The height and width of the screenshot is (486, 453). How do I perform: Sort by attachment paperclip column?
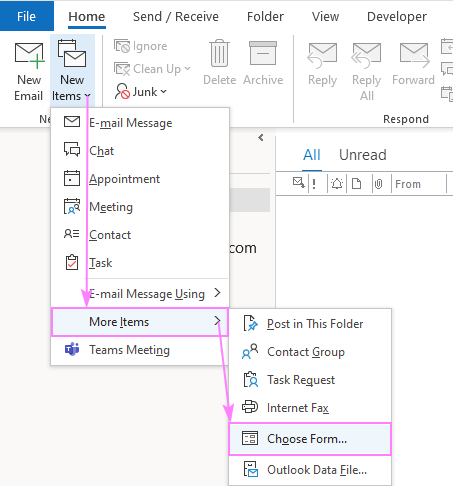[x=379, y=184]
